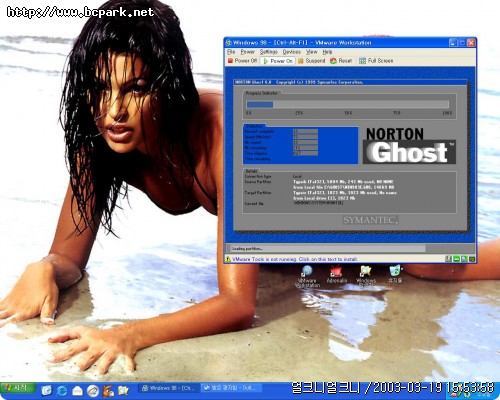This screenshot has width=500, height=400.
Task: Click the Norton Ghost logo
Action: (409, 146)
